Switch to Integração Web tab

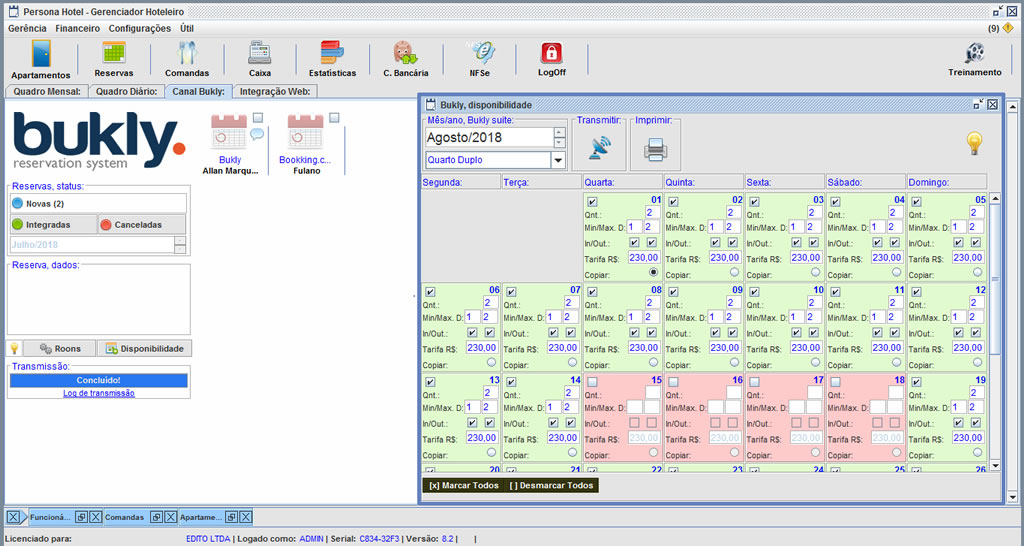(x=275, y=91)
